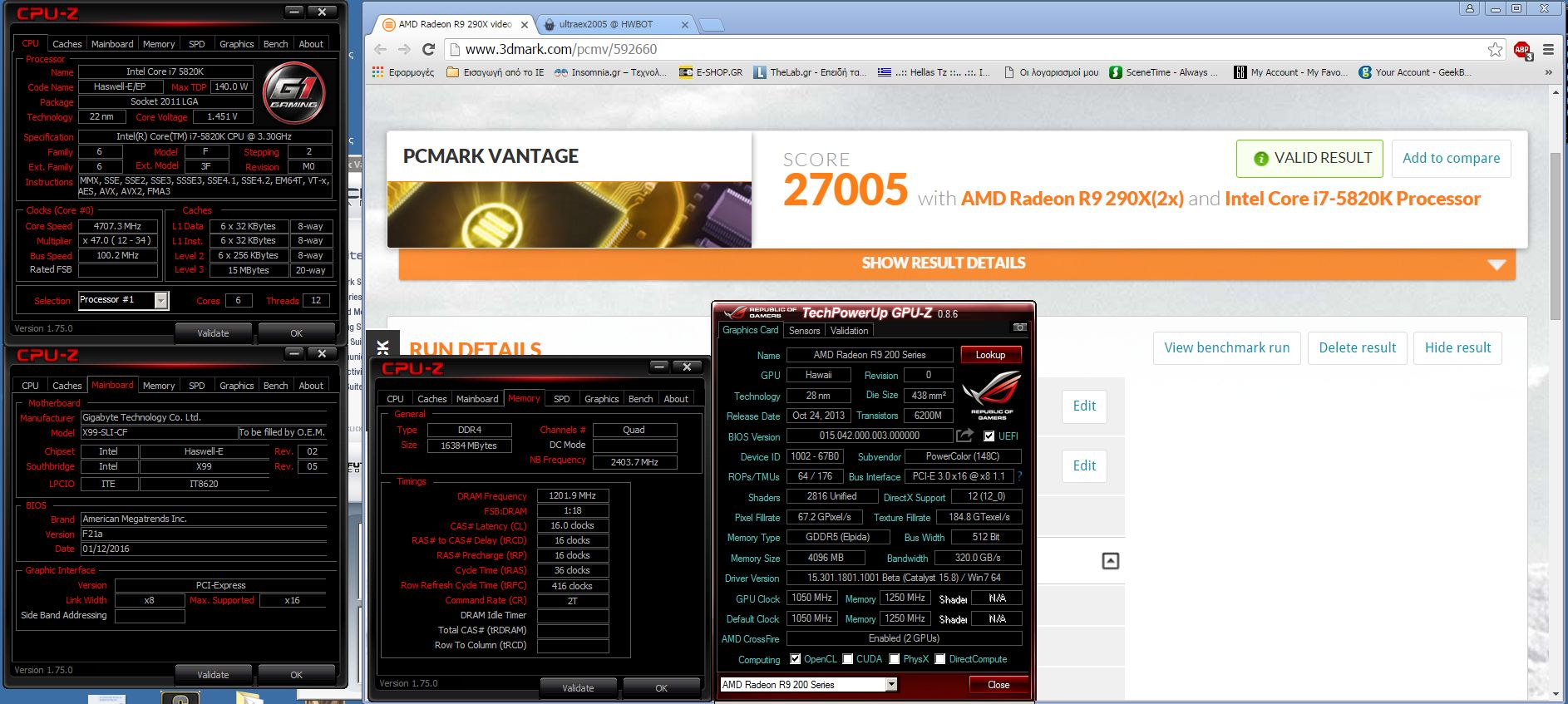Open SPD tab in top CPU-Z window

click(x=196, y=44)
